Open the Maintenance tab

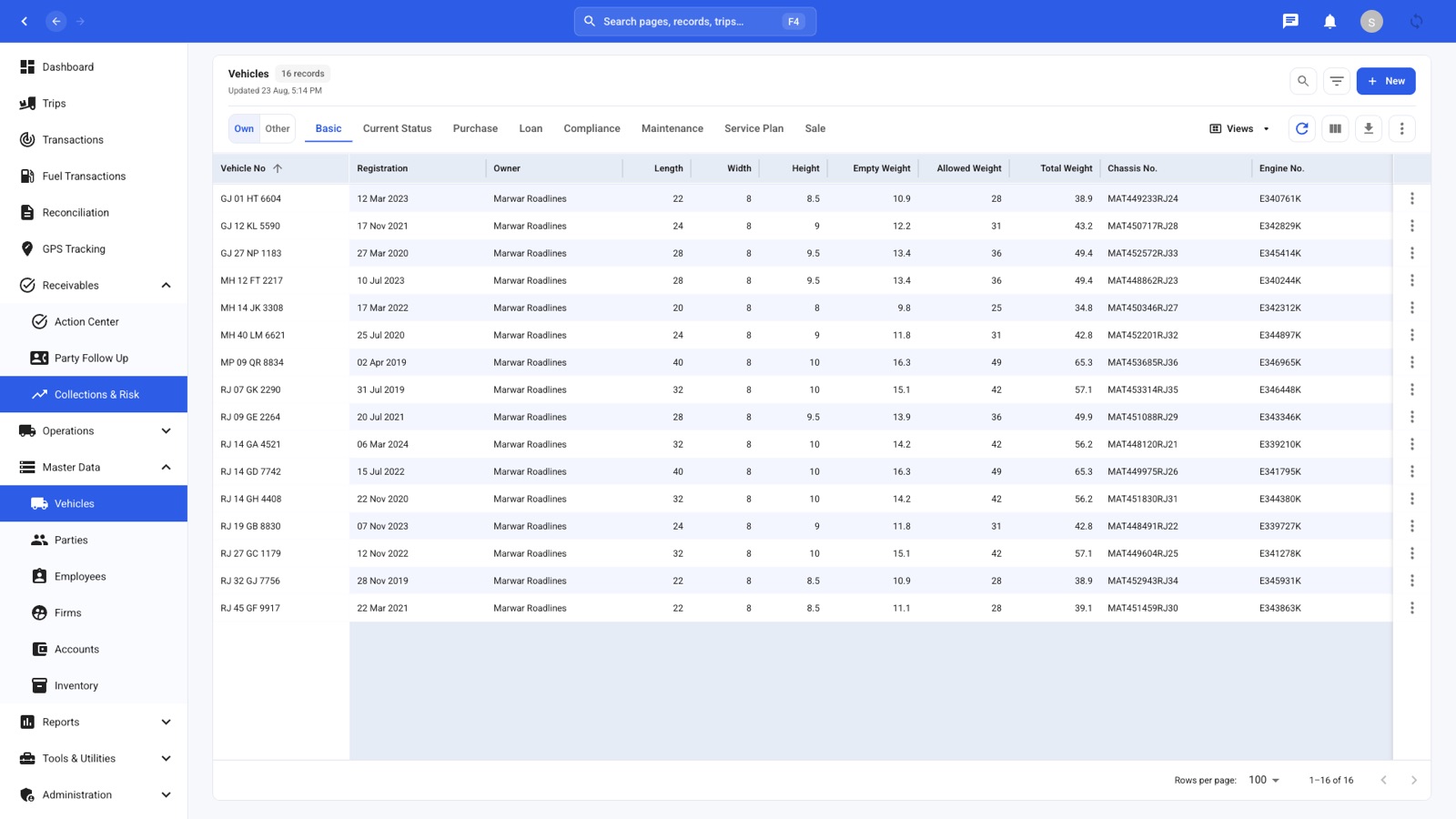coord(672,128)
